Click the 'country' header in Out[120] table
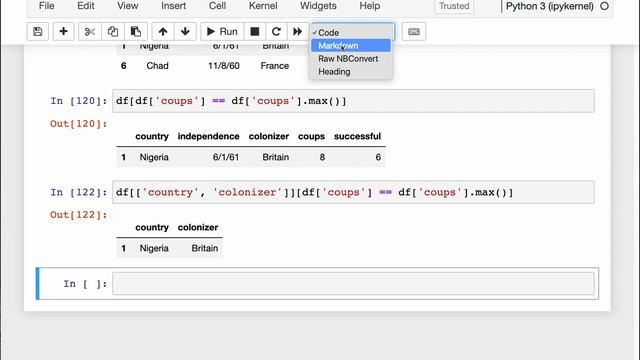This screenshot has width=640, height=360. 152,136
